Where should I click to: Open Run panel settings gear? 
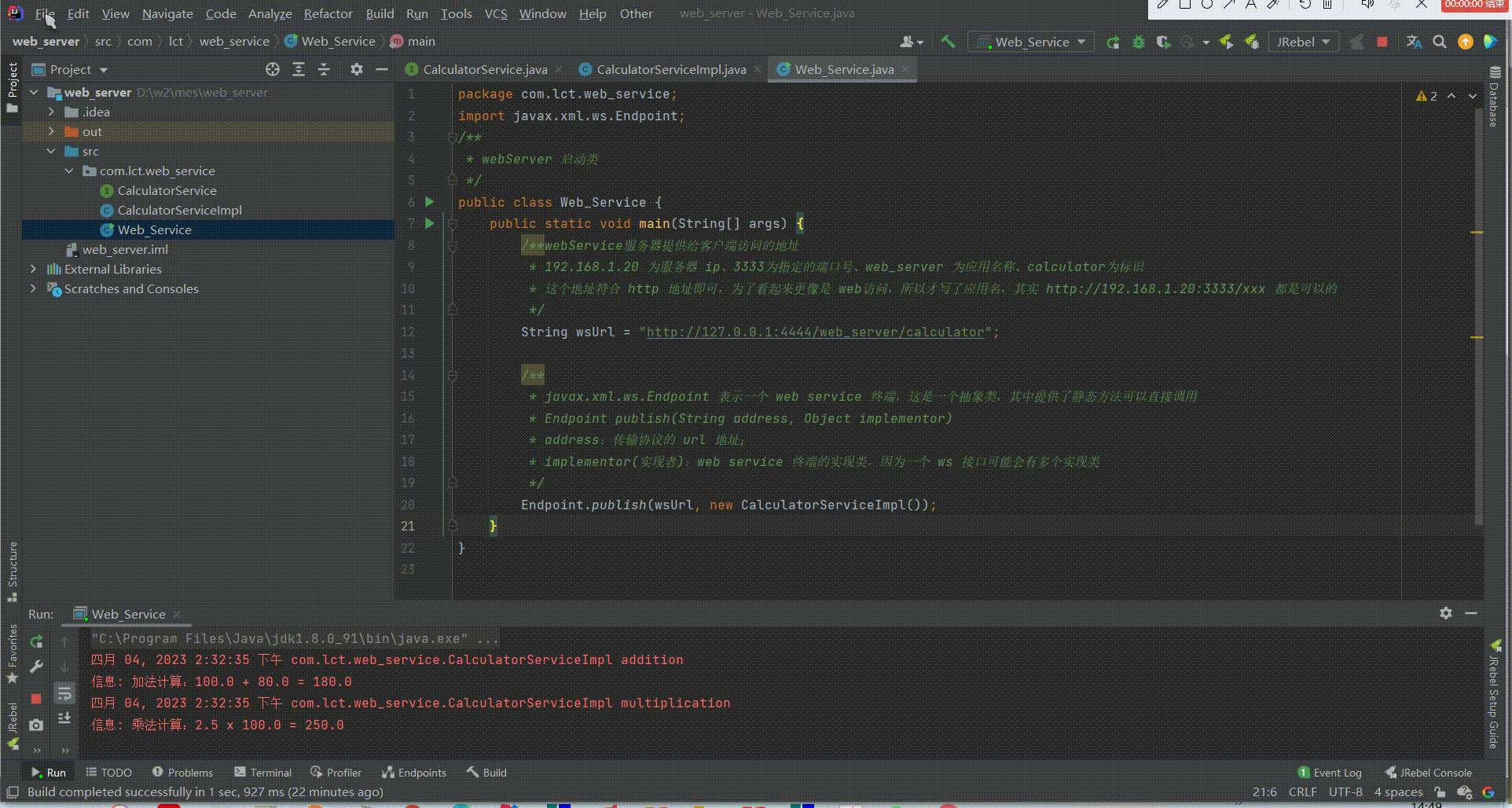(1446, 613)
